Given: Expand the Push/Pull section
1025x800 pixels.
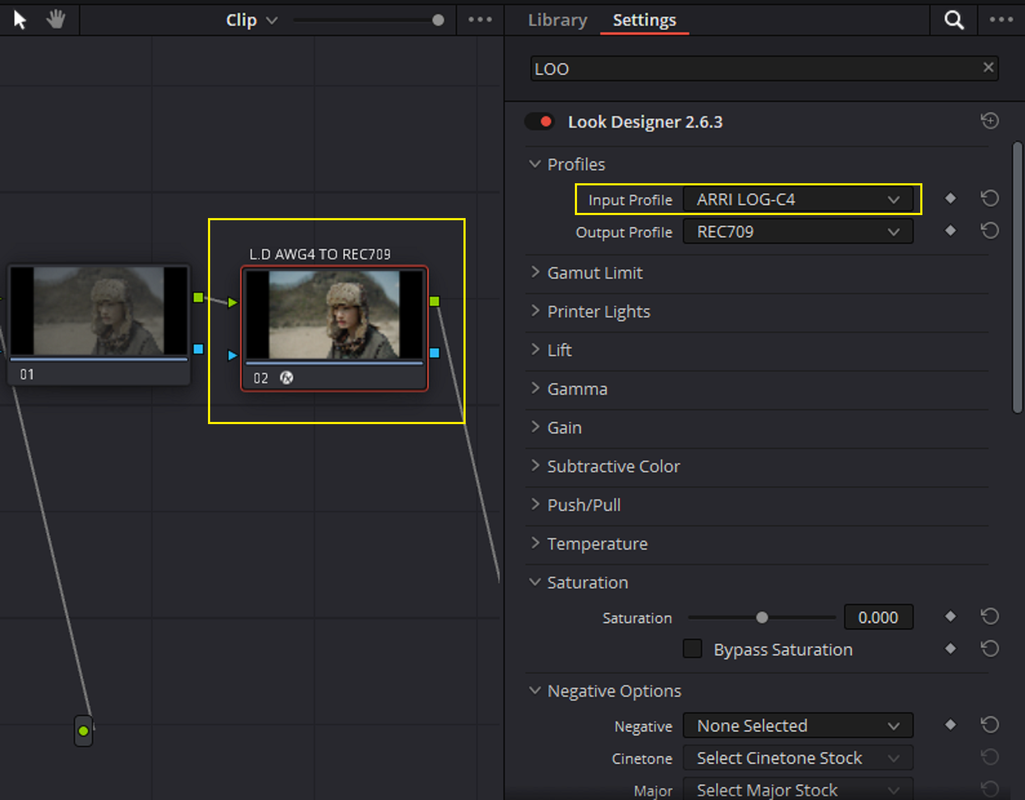Looking at the screenshot, I should pyautogui.click(x=535, y=504).
